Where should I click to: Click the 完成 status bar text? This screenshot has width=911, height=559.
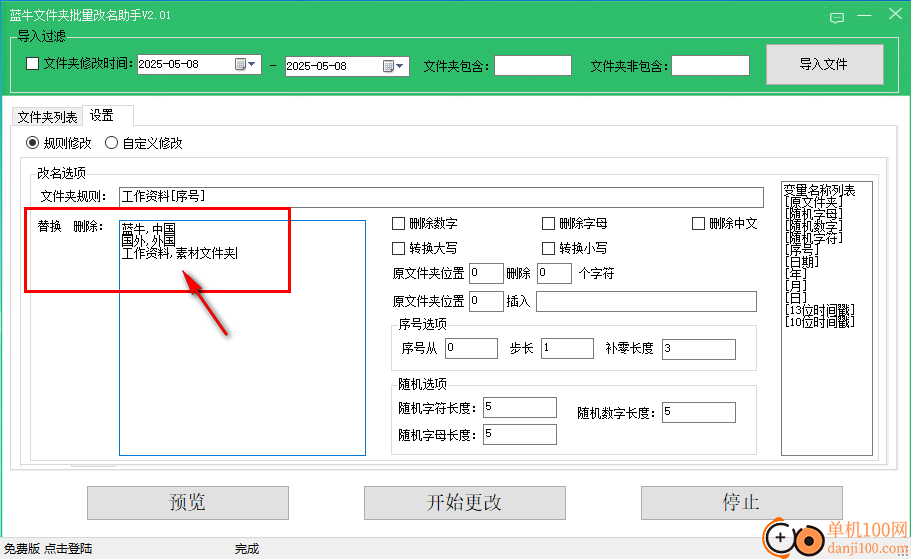pyautogui.click(x=247, y=549)
